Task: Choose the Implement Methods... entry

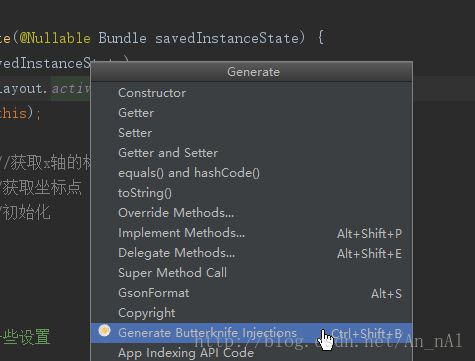Action: [252, 233]
